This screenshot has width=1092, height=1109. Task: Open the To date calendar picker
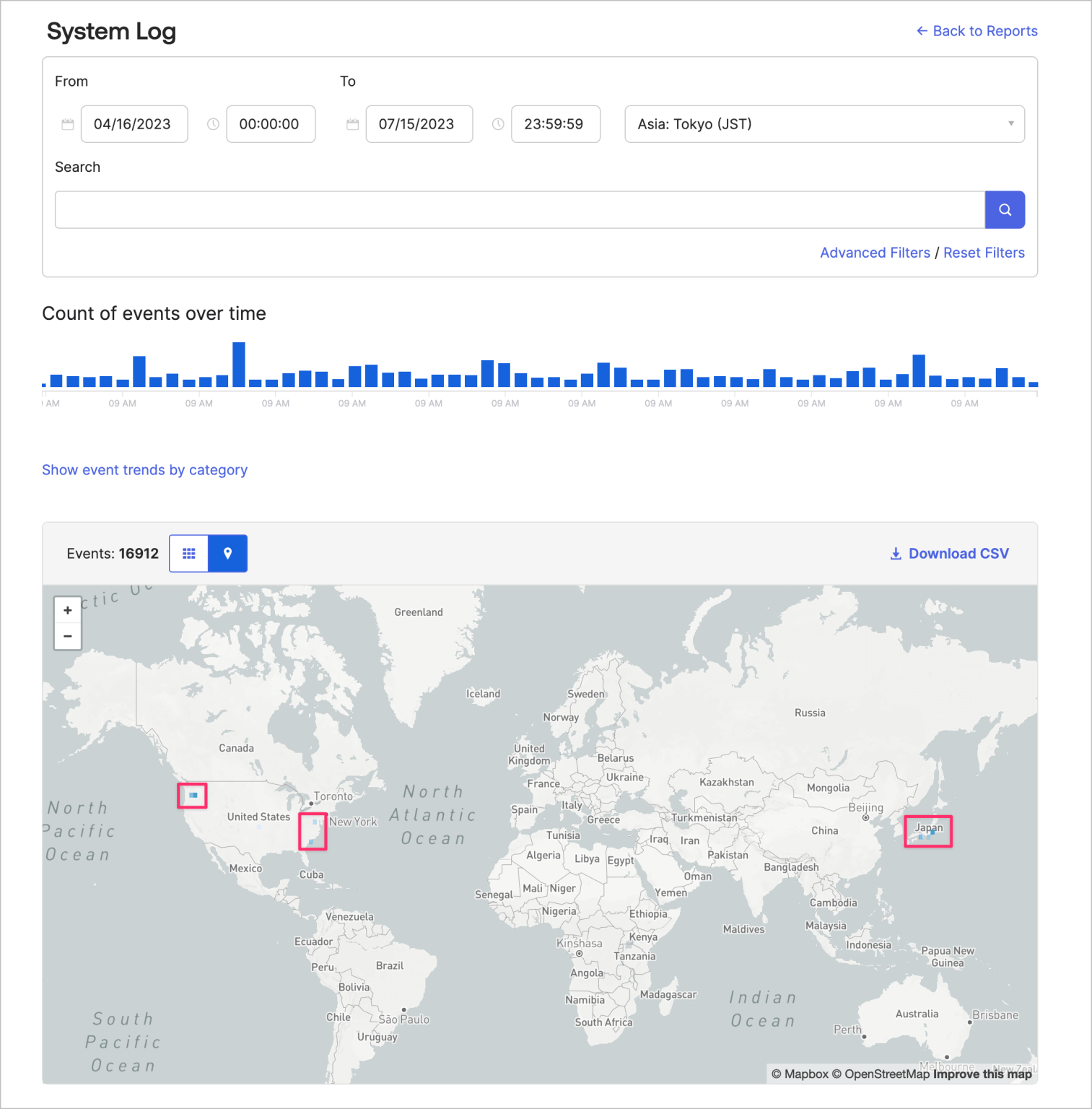(x=352, y=123)
